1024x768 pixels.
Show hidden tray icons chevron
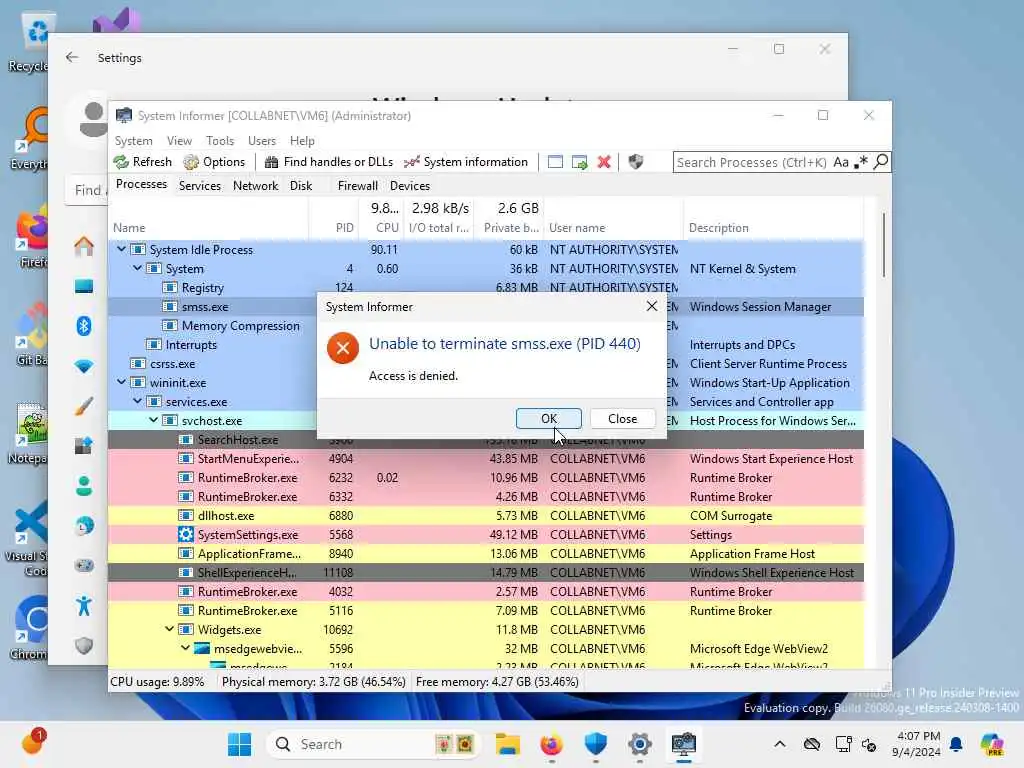(780, 744)
